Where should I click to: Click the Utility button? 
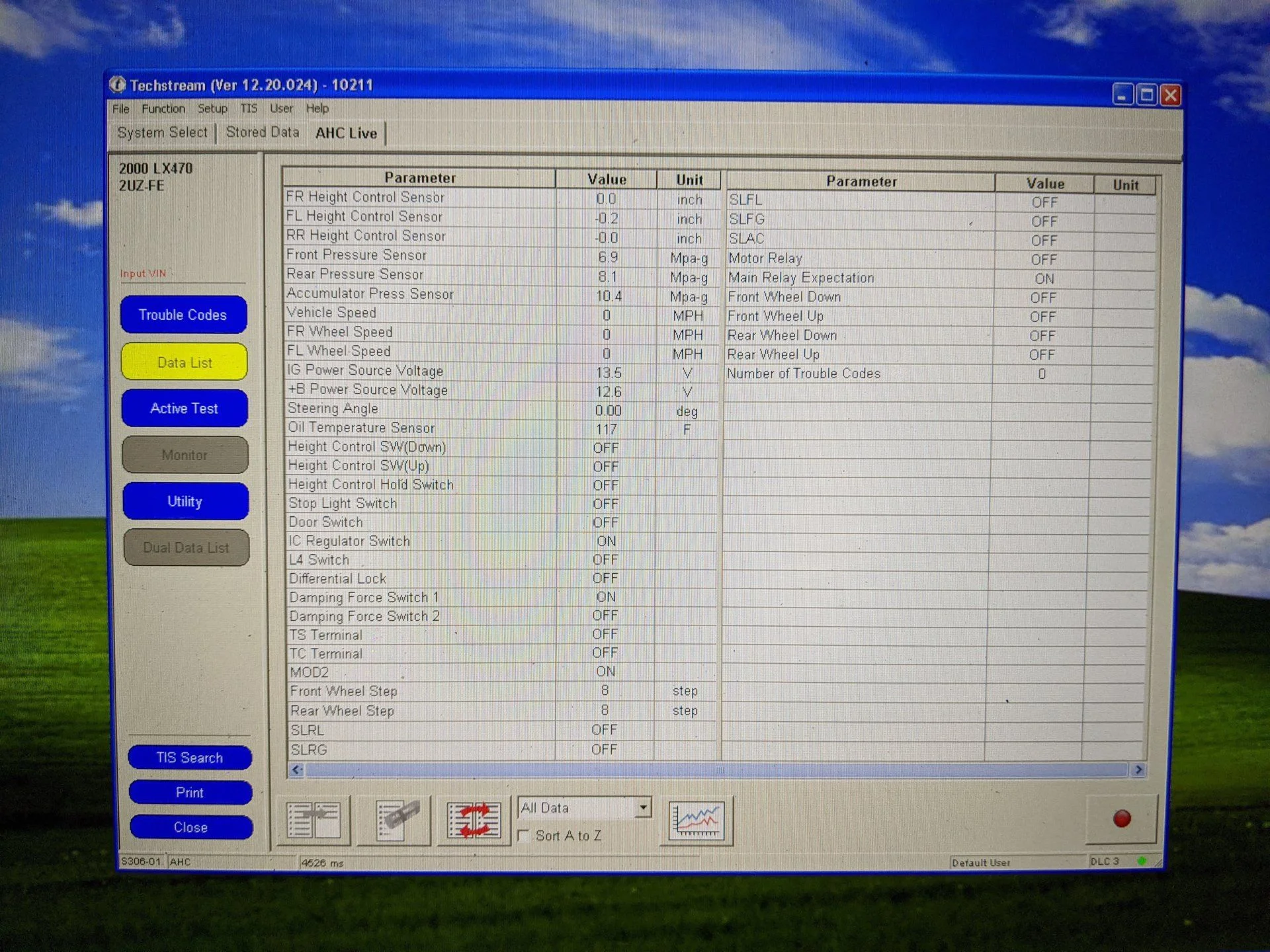click(x=185, y=501)
